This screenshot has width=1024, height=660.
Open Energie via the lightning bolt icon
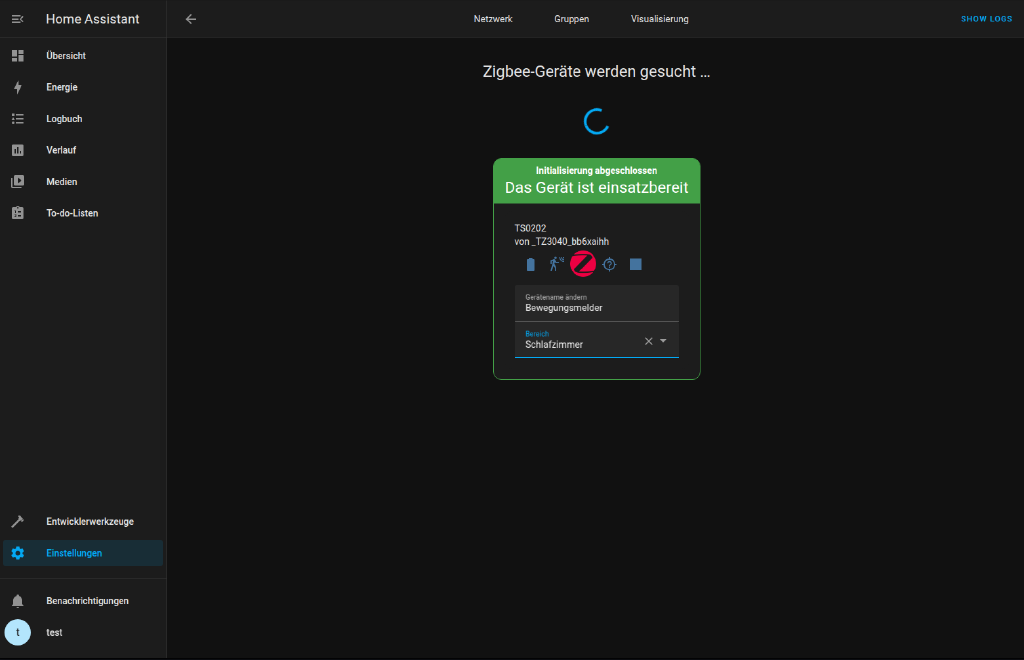click(17, 87)
